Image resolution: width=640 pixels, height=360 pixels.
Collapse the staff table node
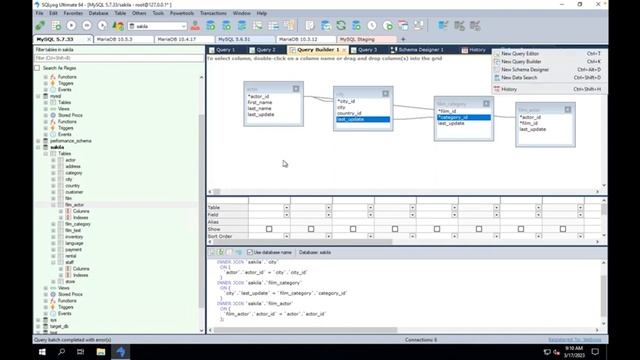click(x=53, y=262)
